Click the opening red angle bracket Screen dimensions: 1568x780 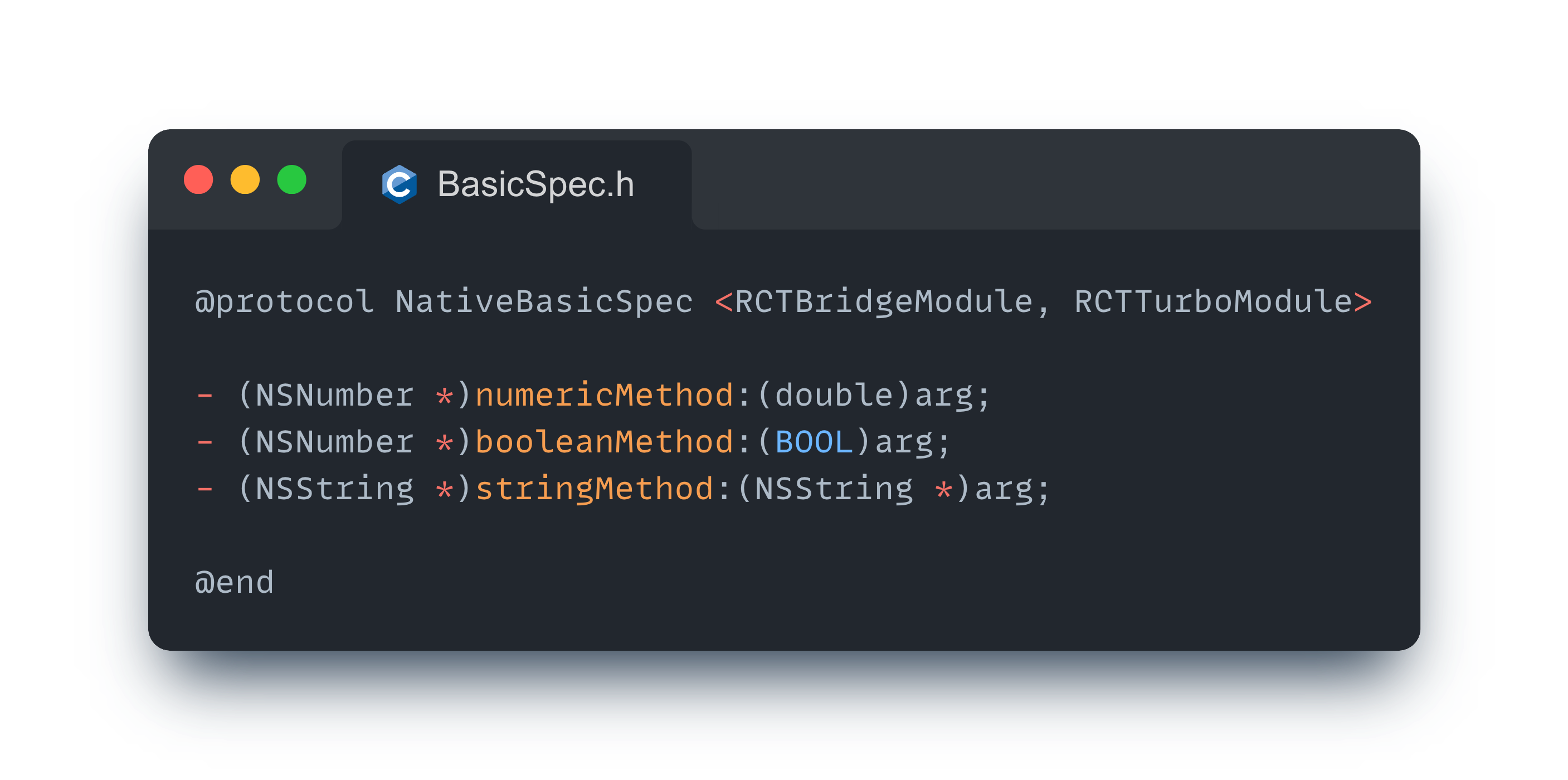coord(723,303)
